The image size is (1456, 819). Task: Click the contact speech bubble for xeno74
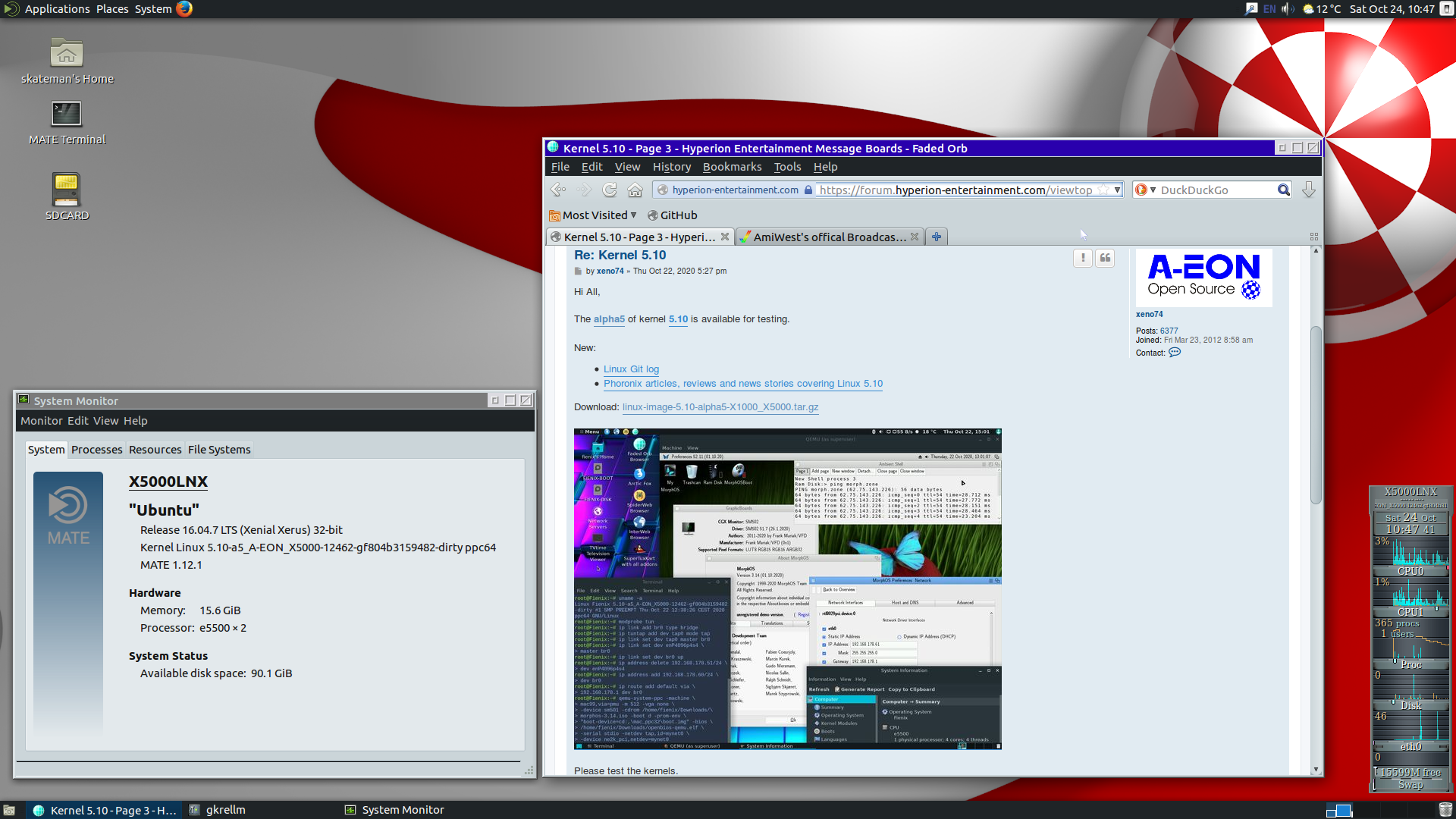pos(1175,353)
